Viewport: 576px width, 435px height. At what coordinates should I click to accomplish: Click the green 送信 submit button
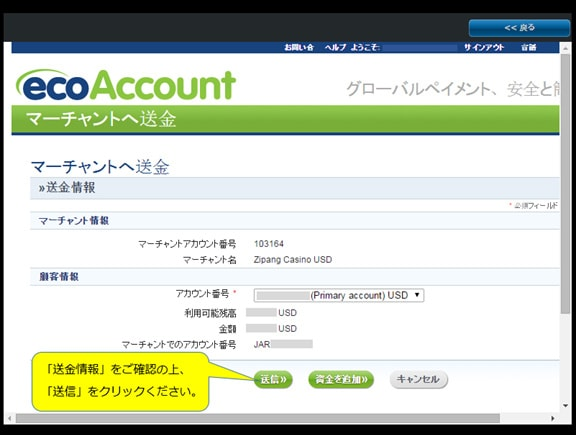click(273, 380)
